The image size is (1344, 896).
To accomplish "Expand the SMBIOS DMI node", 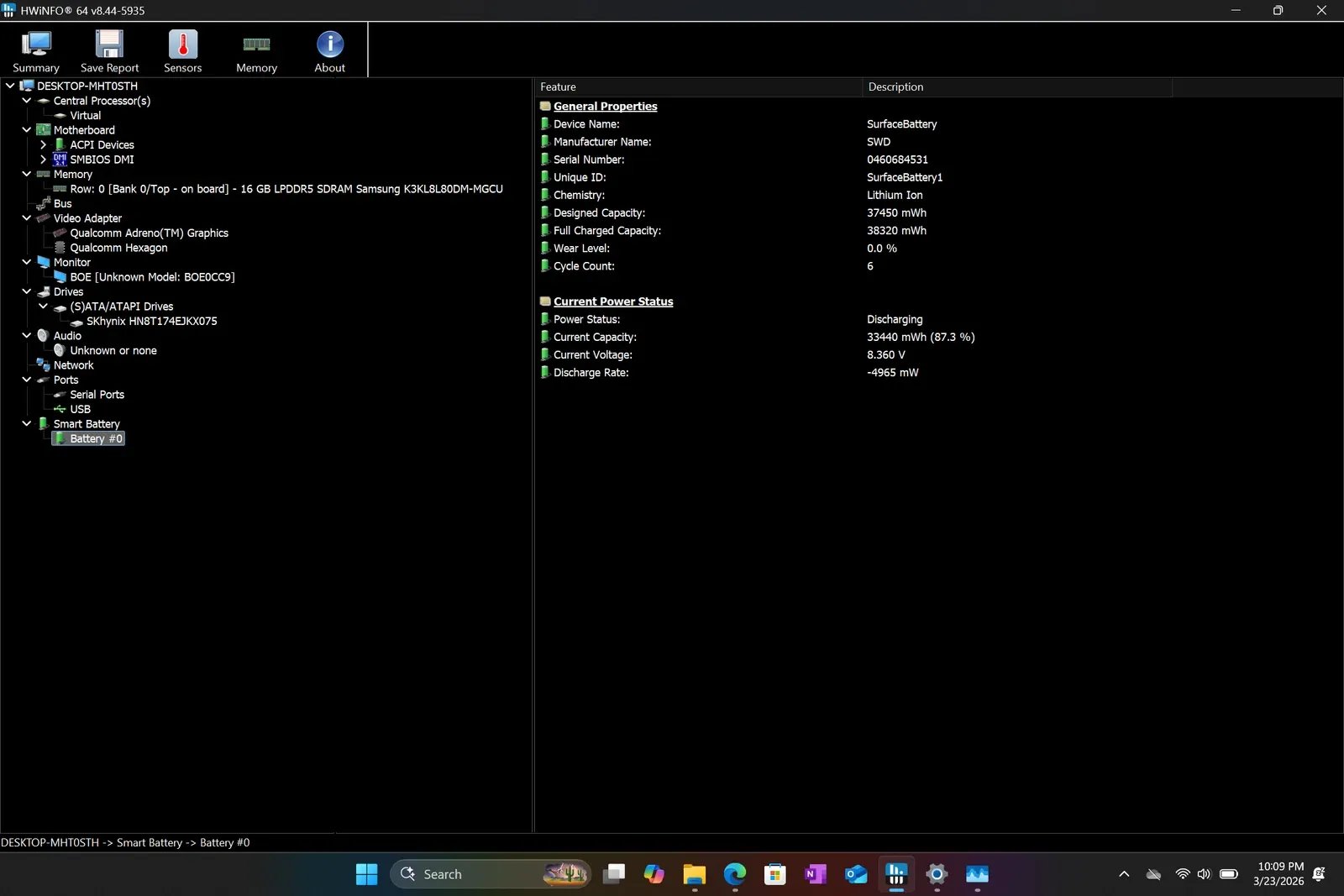I will 43,160.
